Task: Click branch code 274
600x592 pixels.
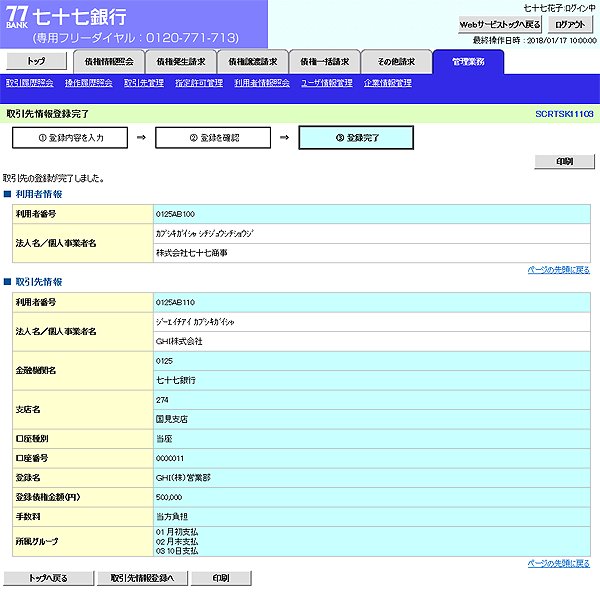Action: point(162,400)
